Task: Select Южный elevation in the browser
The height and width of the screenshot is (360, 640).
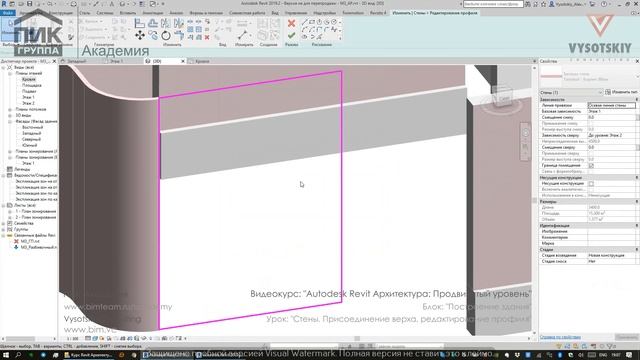Action: click(29, 145)
